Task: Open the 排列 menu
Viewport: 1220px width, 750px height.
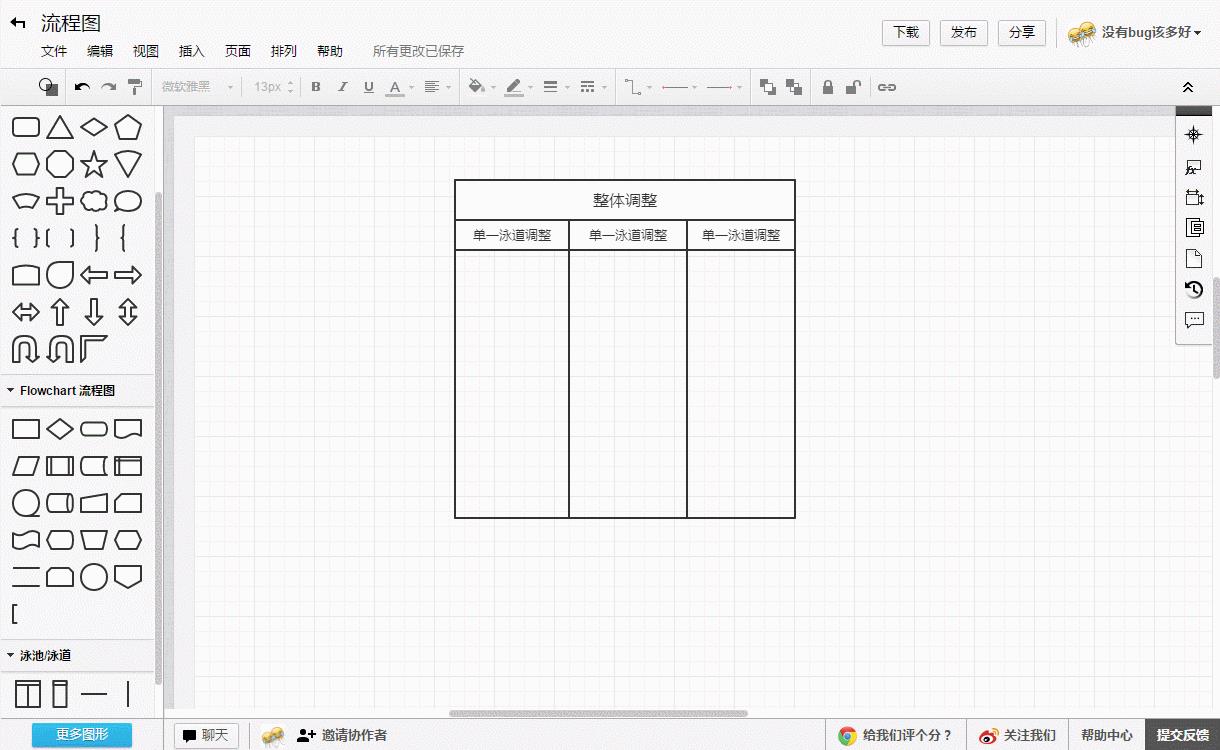Action: coord(284,51)
